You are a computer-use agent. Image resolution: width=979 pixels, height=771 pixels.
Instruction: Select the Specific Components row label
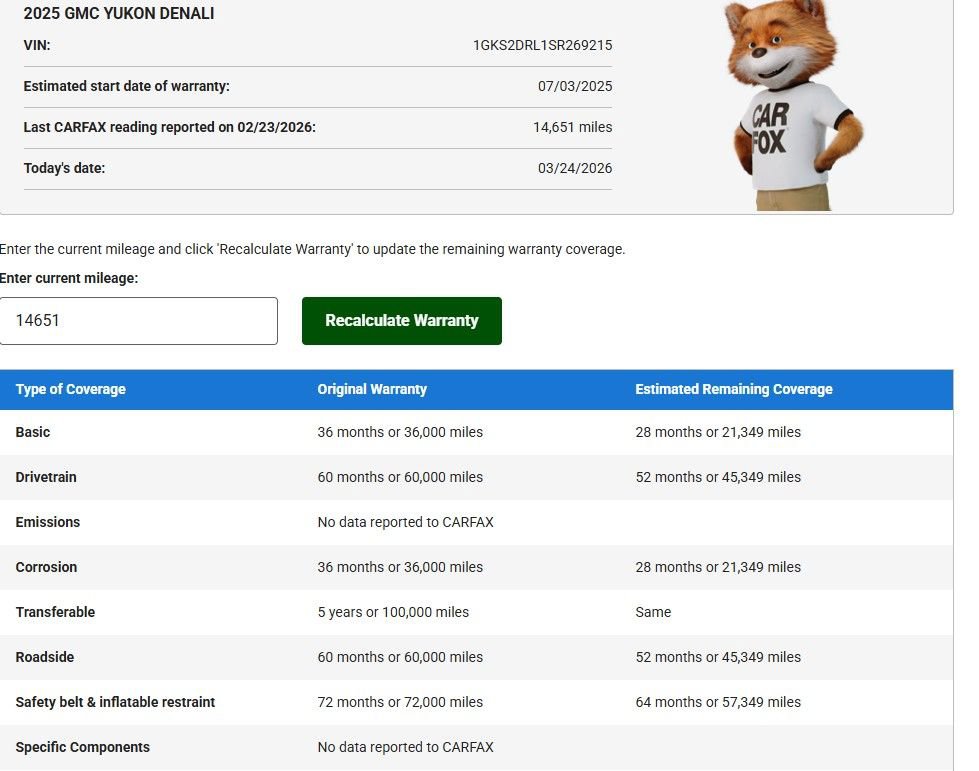pyautogui.click(x=83, y=747)
